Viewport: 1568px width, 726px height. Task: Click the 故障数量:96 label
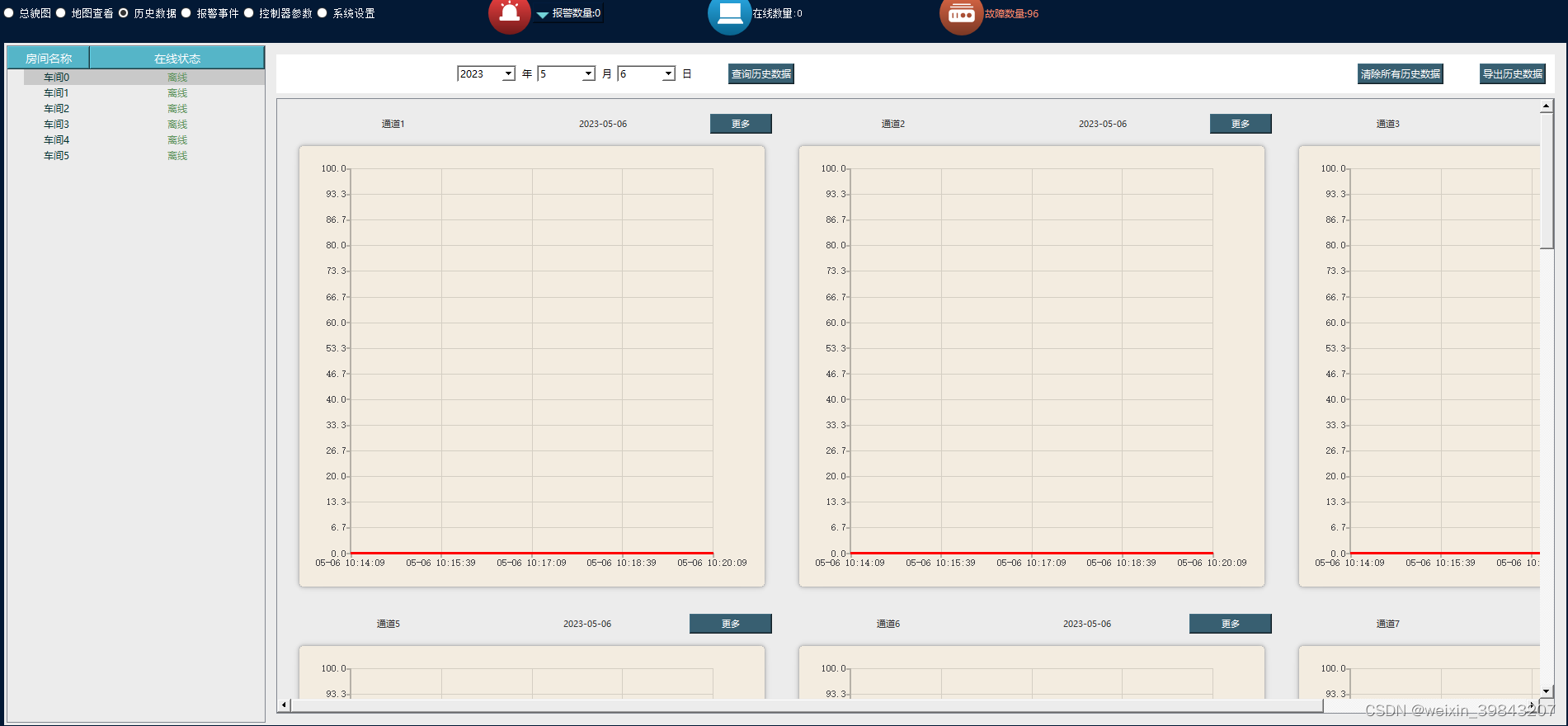coord(1011,14)
